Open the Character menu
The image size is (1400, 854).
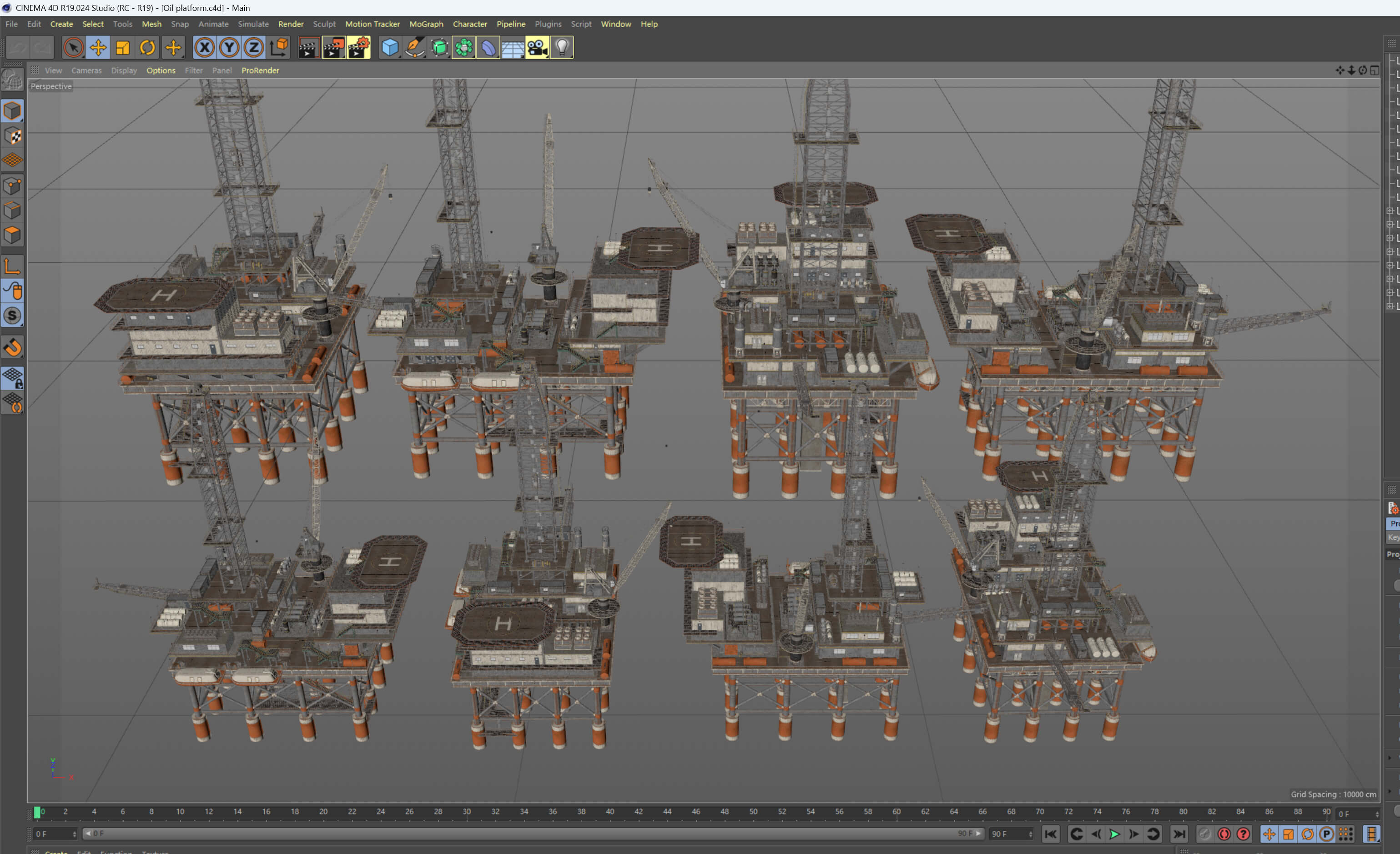coord(470,24)
